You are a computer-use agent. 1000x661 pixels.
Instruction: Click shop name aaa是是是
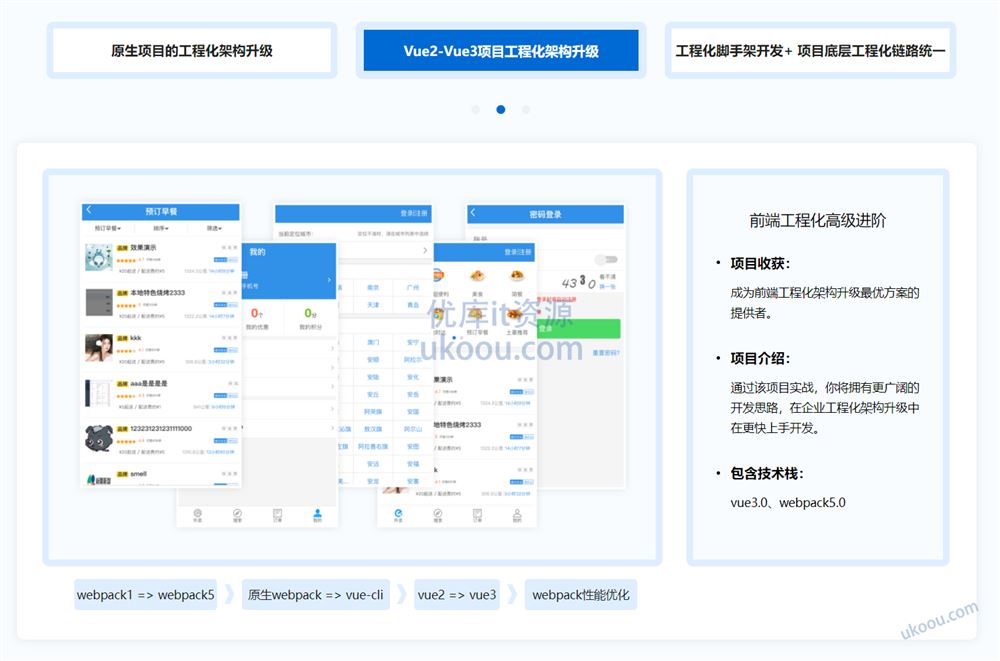(149, 383)
